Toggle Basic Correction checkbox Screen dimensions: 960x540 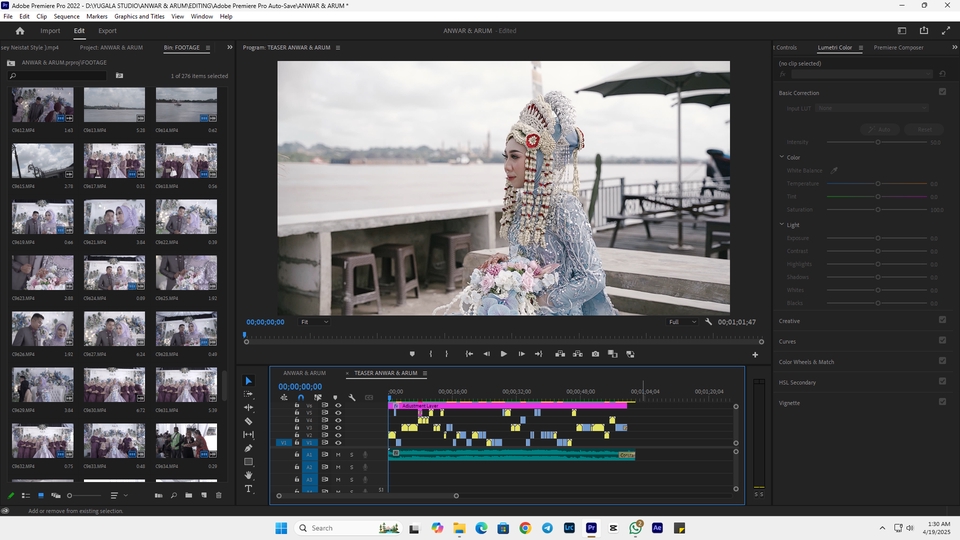pos(942,92)
